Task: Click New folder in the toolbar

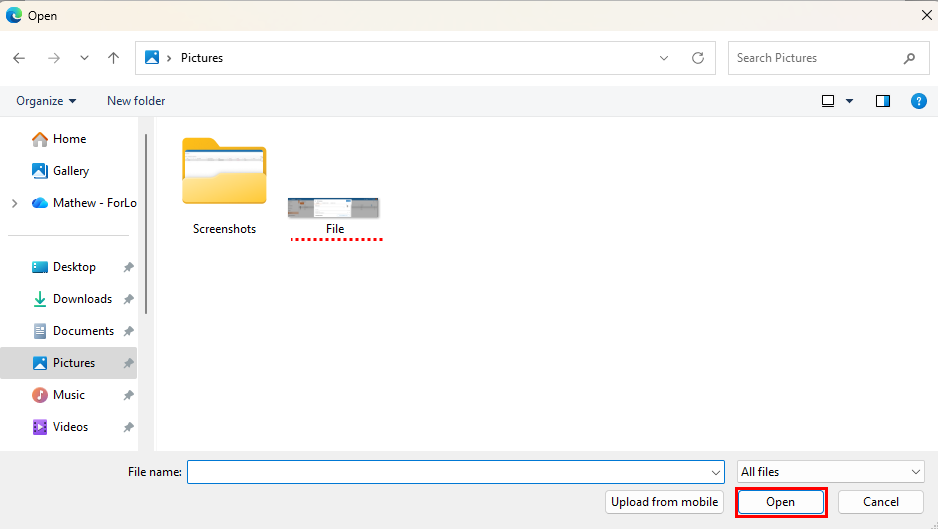Action: (x=136, y=101)
